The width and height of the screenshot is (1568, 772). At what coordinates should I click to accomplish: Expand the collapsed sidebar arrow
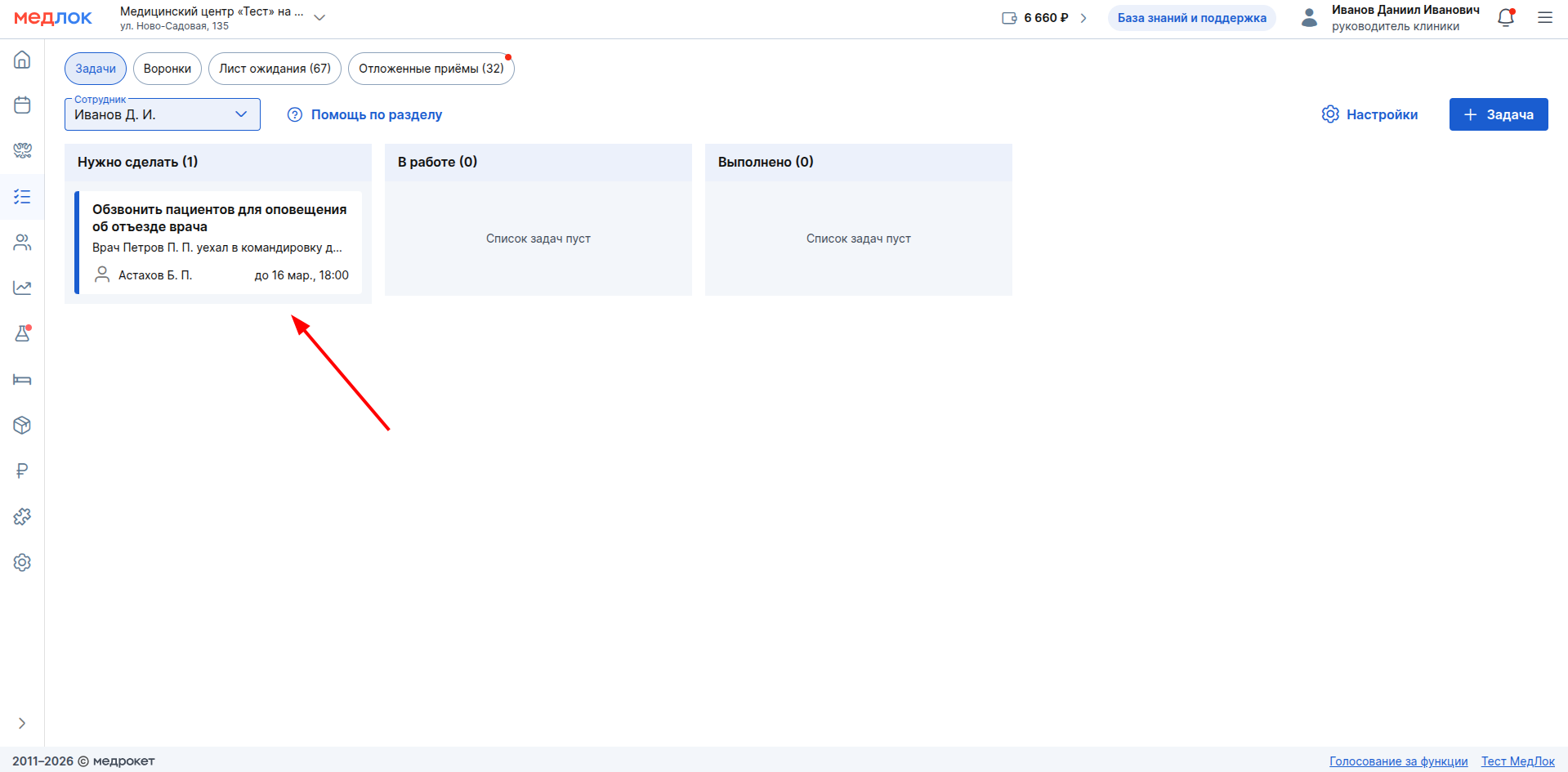coord(22,723)
